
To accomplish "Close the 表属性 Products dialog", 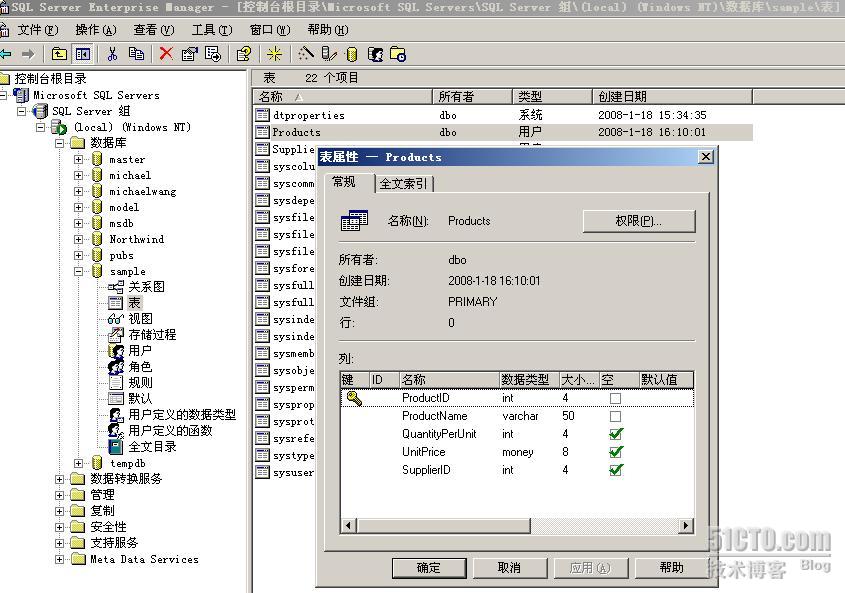I will coord(705,157).
